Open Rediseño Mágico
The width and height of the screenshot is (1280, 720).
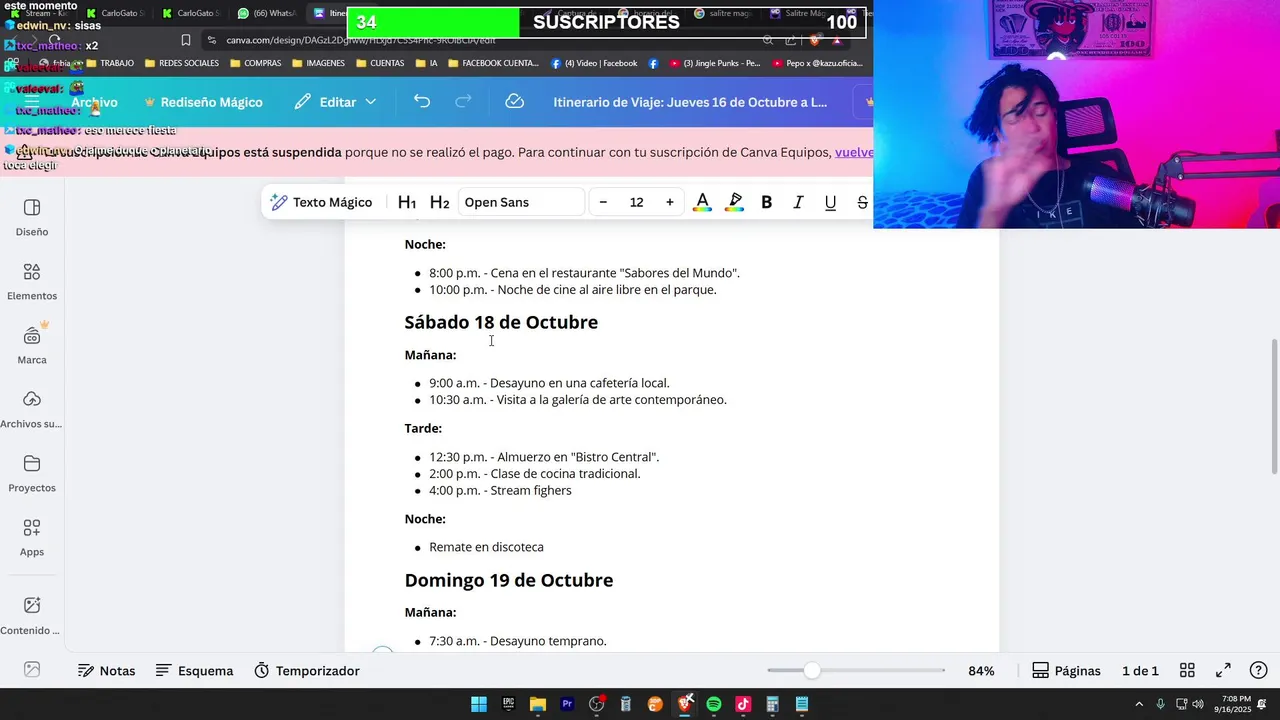[203, 102]
